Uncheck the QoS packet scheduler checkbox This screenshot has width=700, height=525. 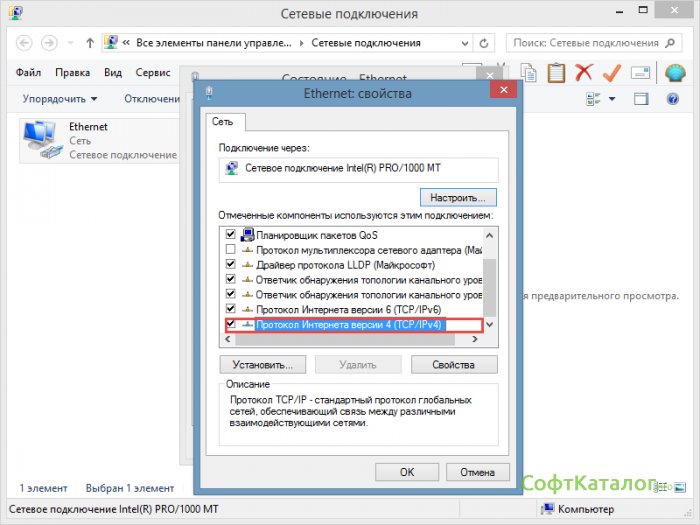231,234
